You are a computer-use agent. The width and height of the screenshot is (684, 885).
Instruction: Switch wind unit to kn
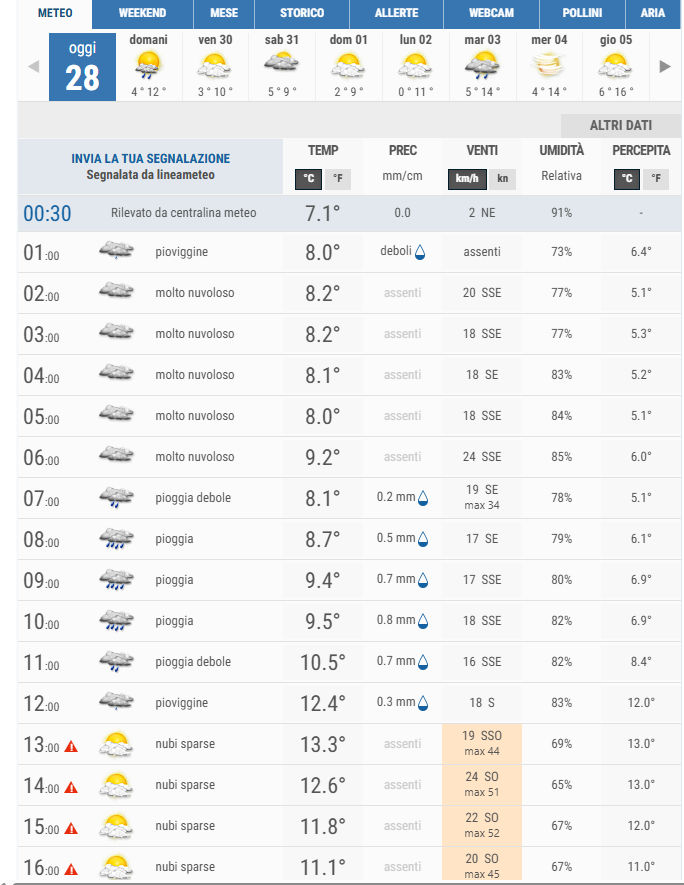pyautogui.click(x=502, y=179)
